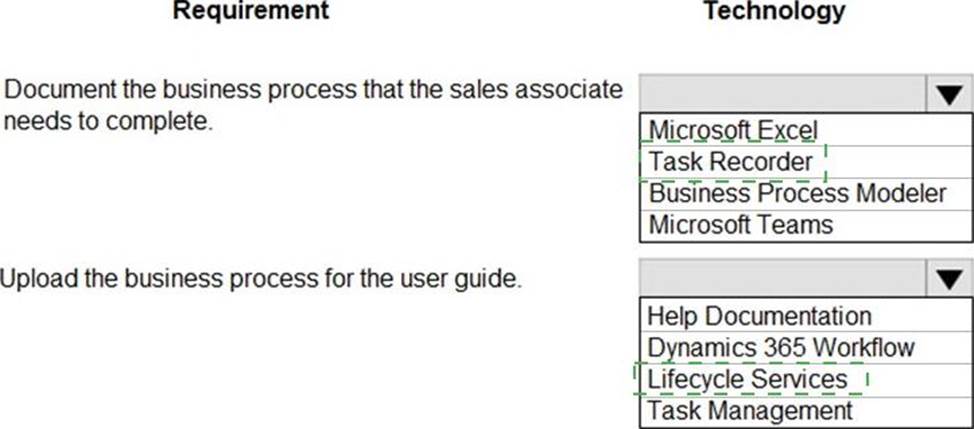Select the Microsoft Excel option
This screenshot has width=974, height=429.
(x=732, y=130)
